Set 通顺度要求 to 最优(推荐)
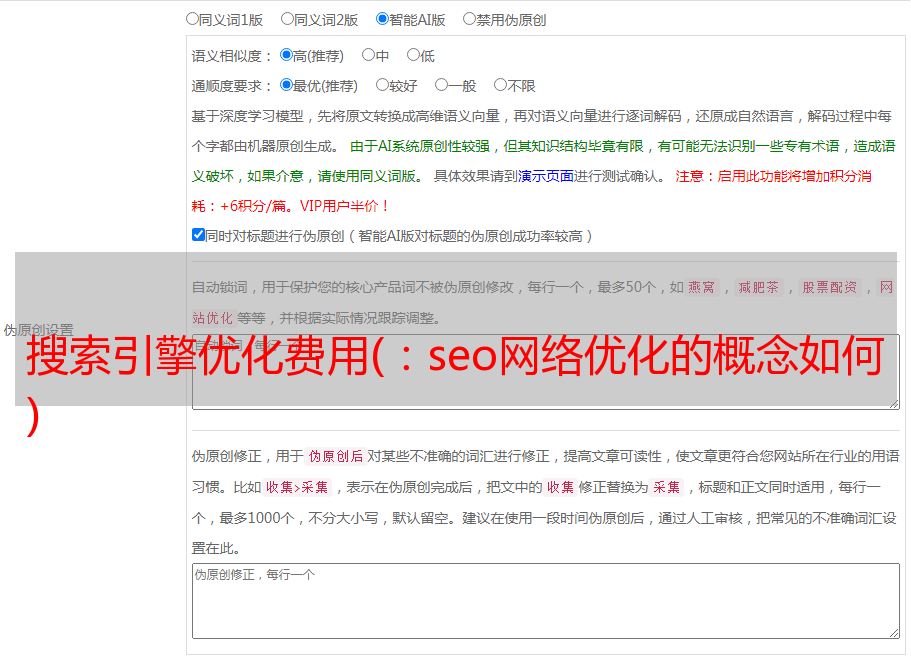The height and width of the screenshot is (658, 911). pyautogui.click(x=286, y=85)
